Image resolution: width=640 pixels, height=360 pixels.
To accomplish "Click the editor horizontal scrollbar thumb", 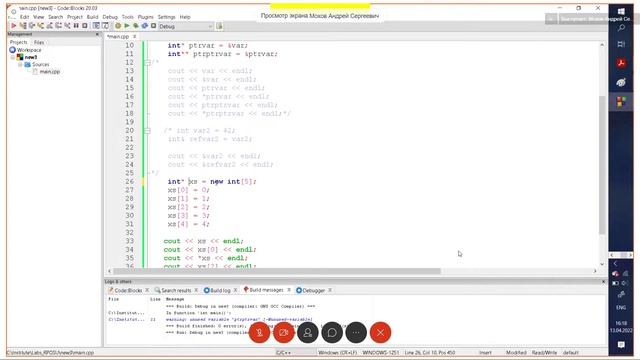I will pos(277,271).
